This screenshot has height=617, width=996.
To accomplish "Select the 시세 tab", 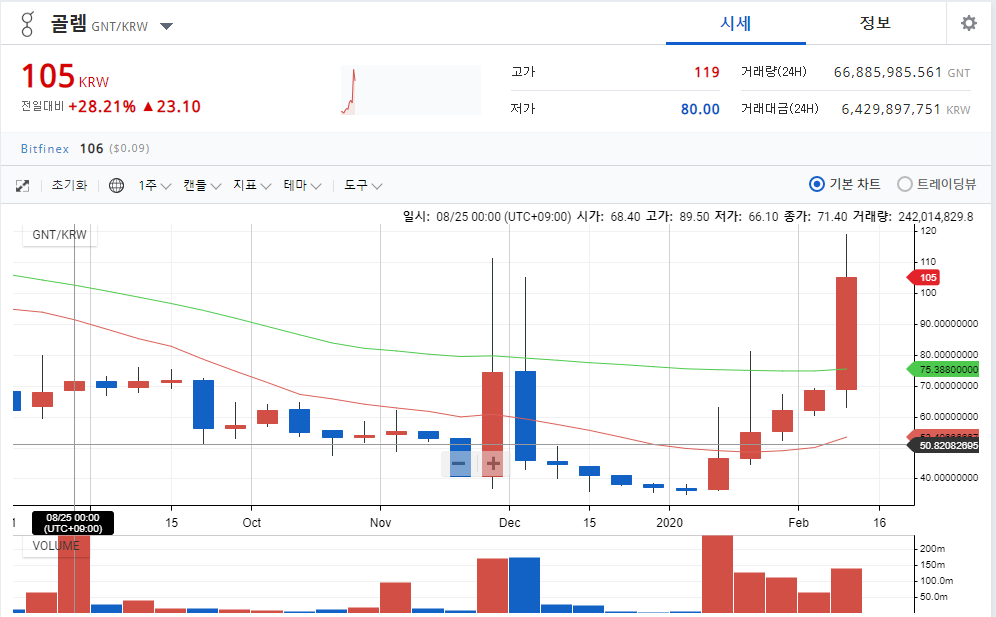I will point(735,23).
